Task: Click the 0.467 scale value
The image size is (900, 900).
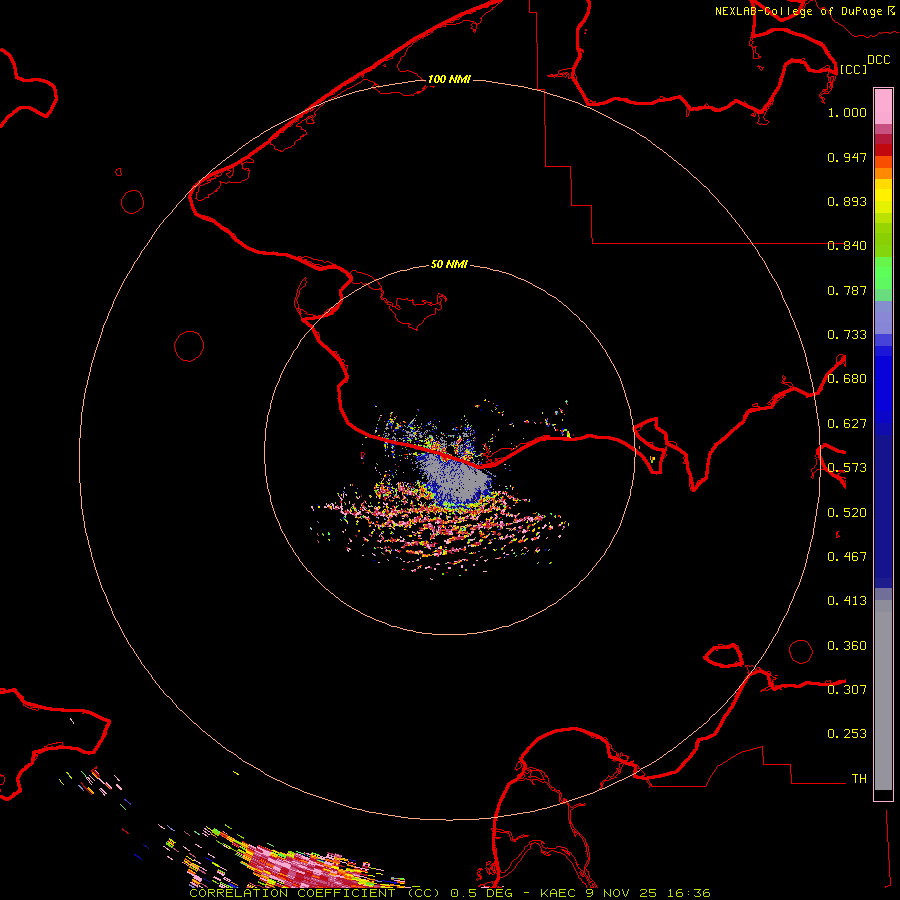Action: click(847, 557)
